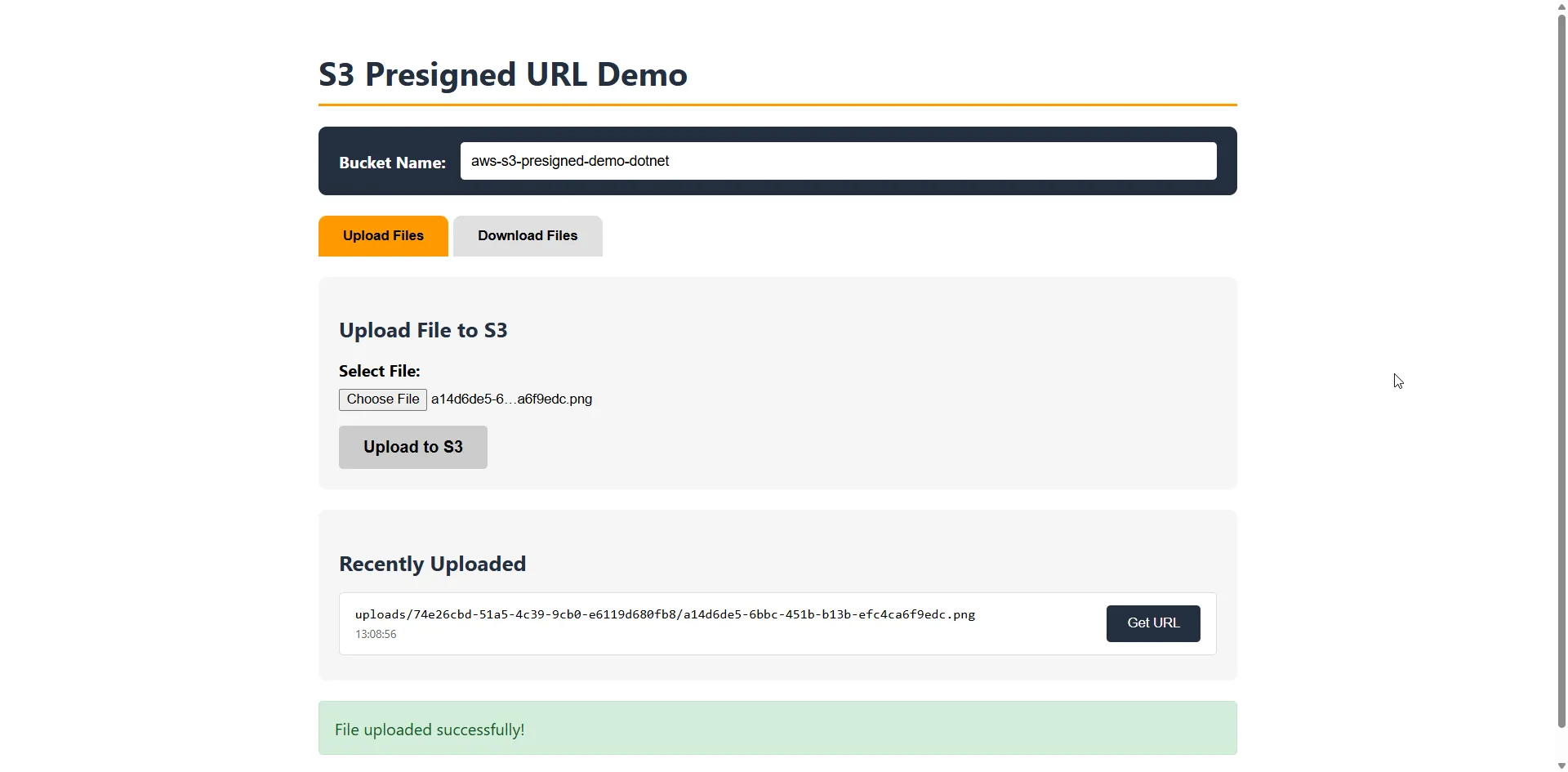Click the Choose File button
Viewport: 1568px width, 772px height.
(381, 399)
